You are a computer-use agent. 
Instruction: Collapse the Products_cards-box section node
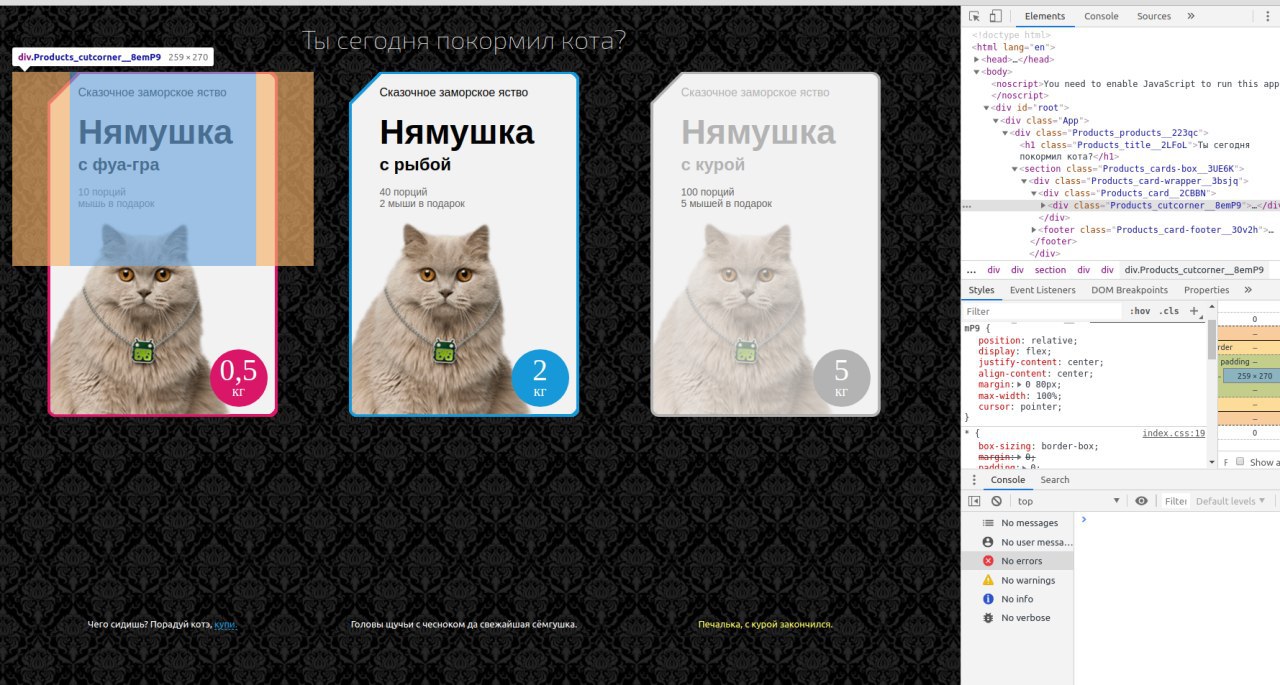1015,169
